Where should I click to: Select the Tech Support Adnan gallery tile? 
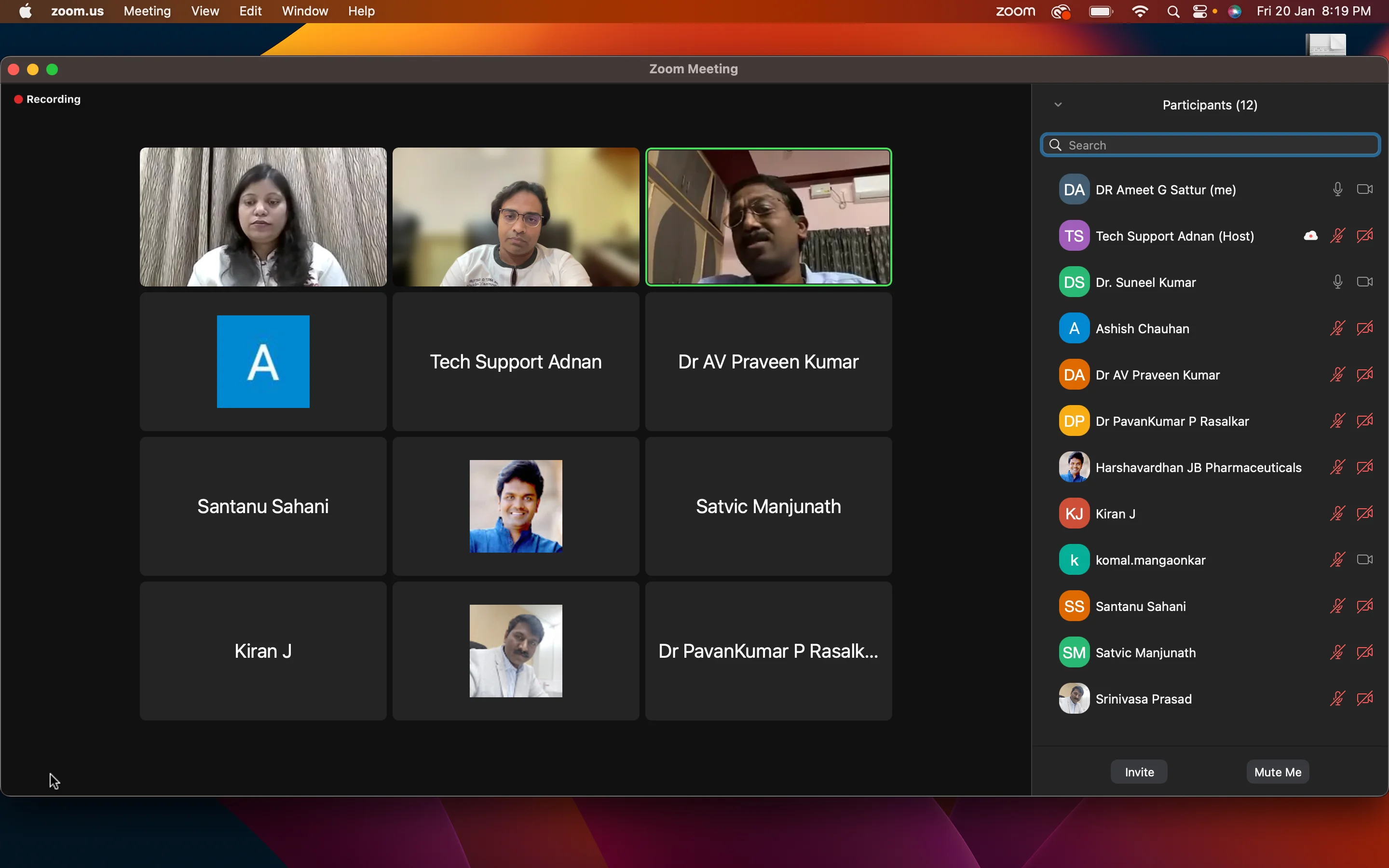(x=516, y=362)
